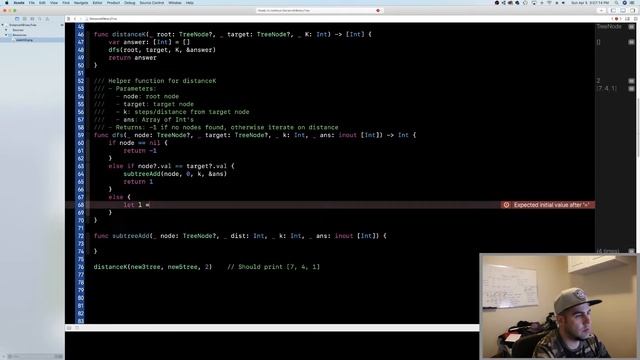This screenshot has width=640, height=360.
Task: Click the activity status bar field
Action: tap(320, 11)
